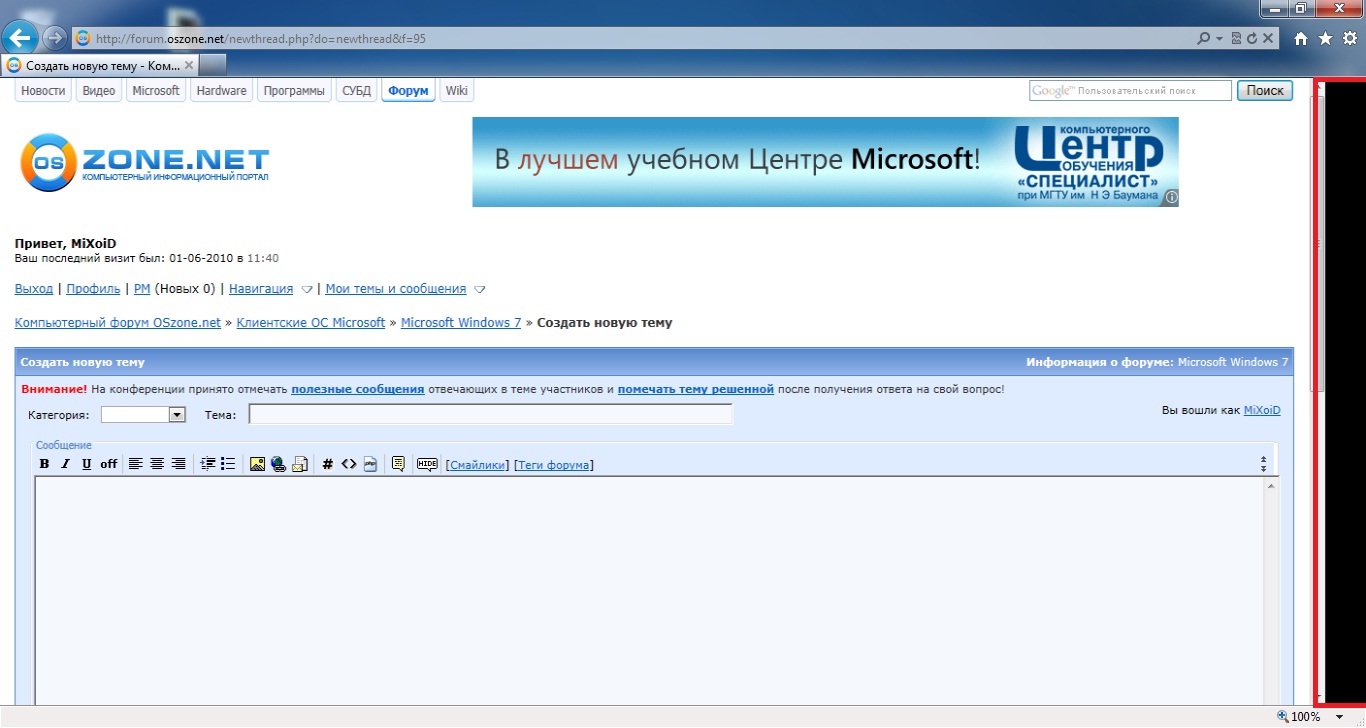Increase the indent of message text
Image resolution: width=1366 pixels, height=728 pixels.
(208, 464)
